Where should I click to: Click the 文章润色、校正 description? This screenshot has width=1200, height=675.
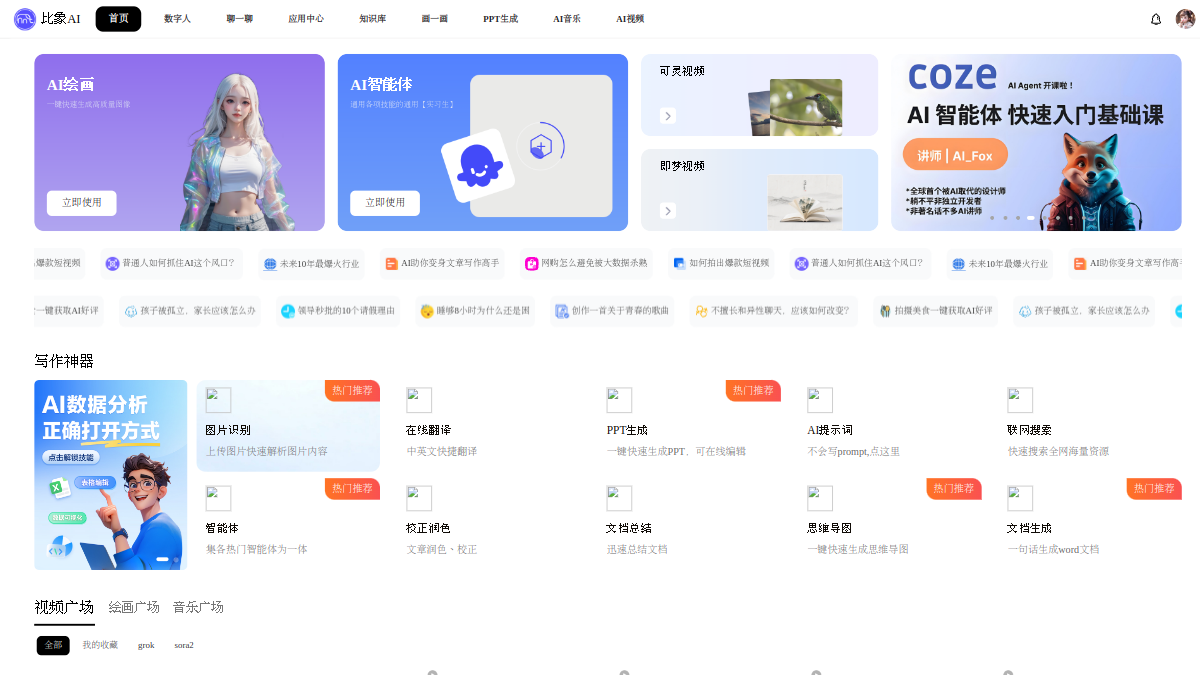(442, 549)
